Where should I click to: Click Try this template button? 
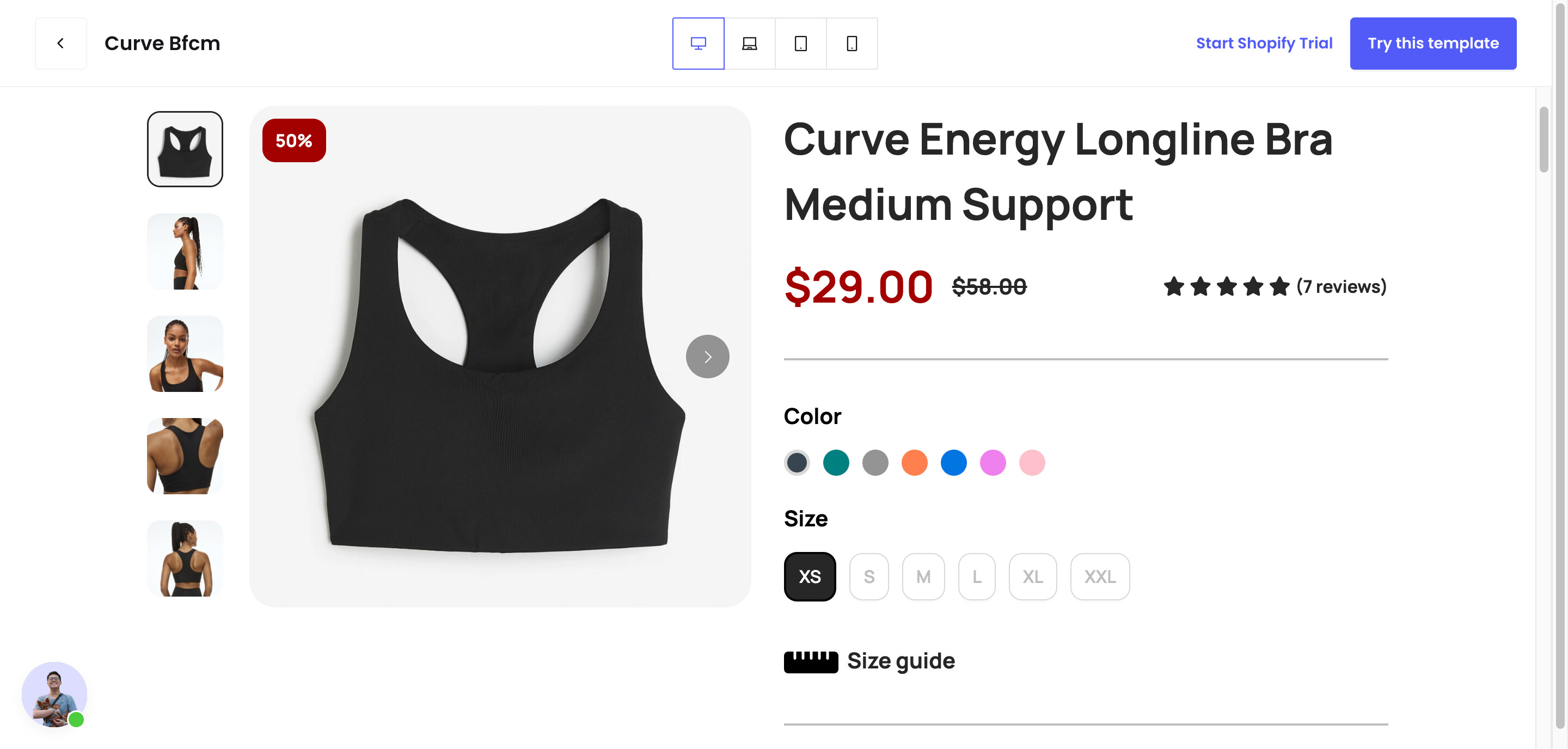(1433, 43)
